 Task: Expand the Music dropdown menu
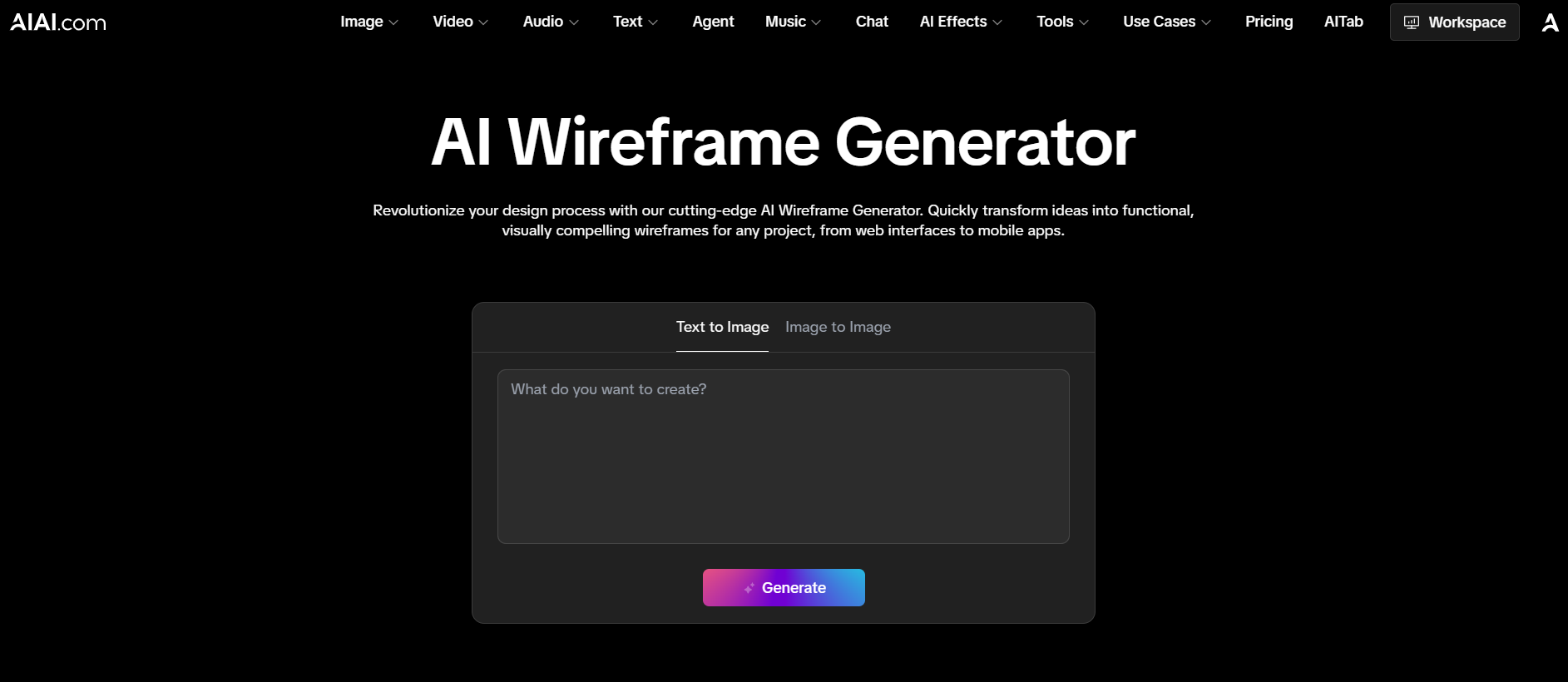(793, 22)
